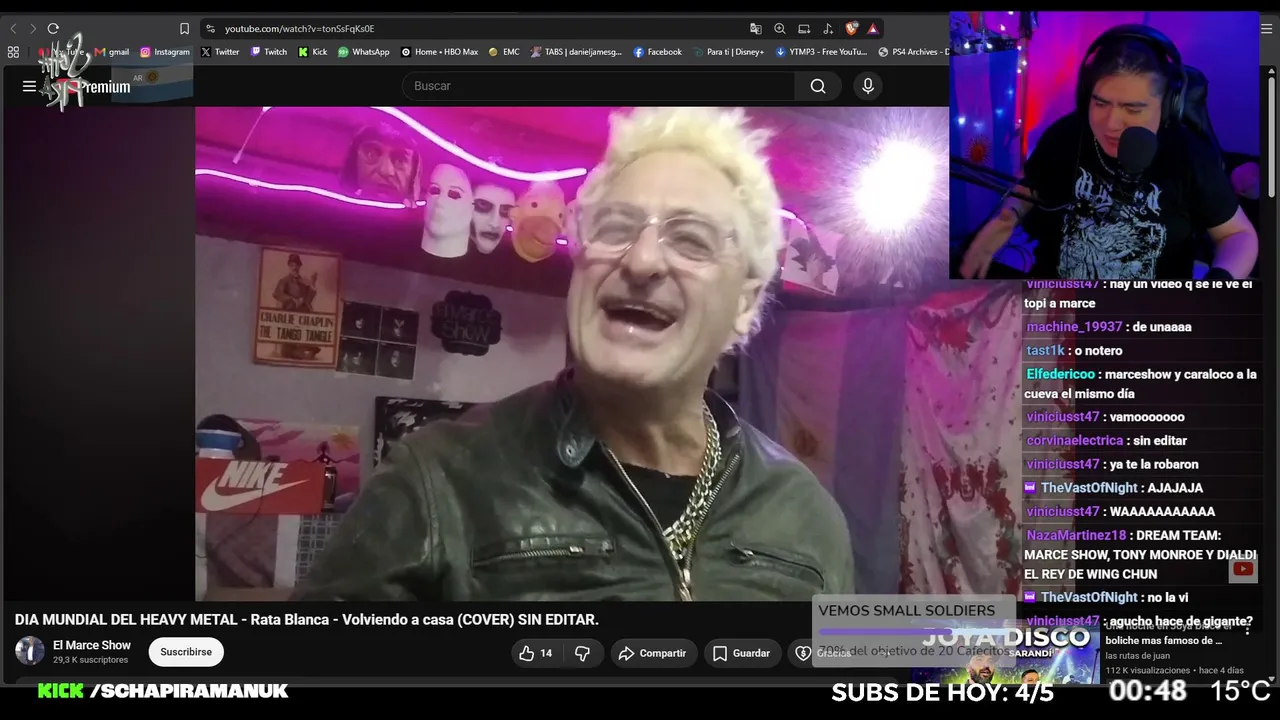Open the Instagram bookmark

pyautogui.click(x=165, y=52)
